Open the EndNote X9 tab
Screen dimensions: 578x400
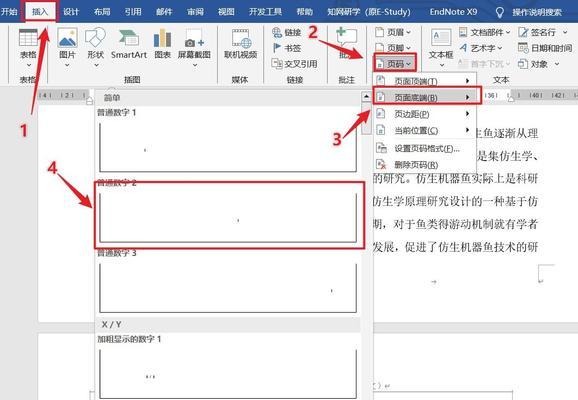[453, 11]
